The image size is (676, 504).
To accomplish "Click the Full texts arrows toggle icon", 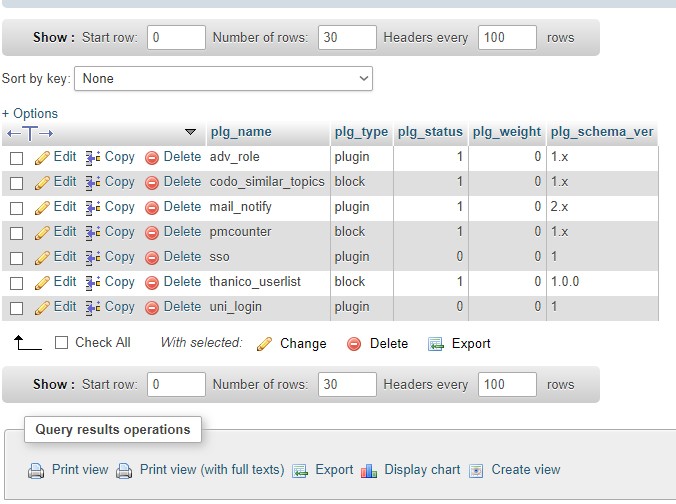I will click(x=30, y=133).
